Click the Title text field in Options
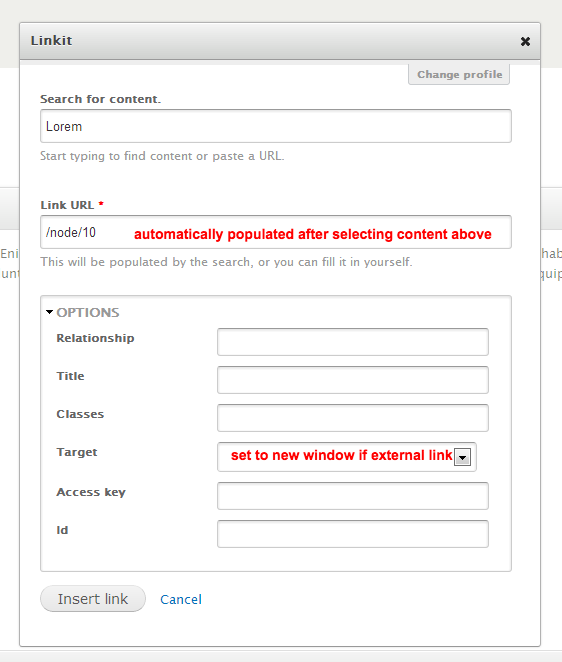Image resolution: width=562 pixels, height=662 pixels. click(x=353, y=380)
